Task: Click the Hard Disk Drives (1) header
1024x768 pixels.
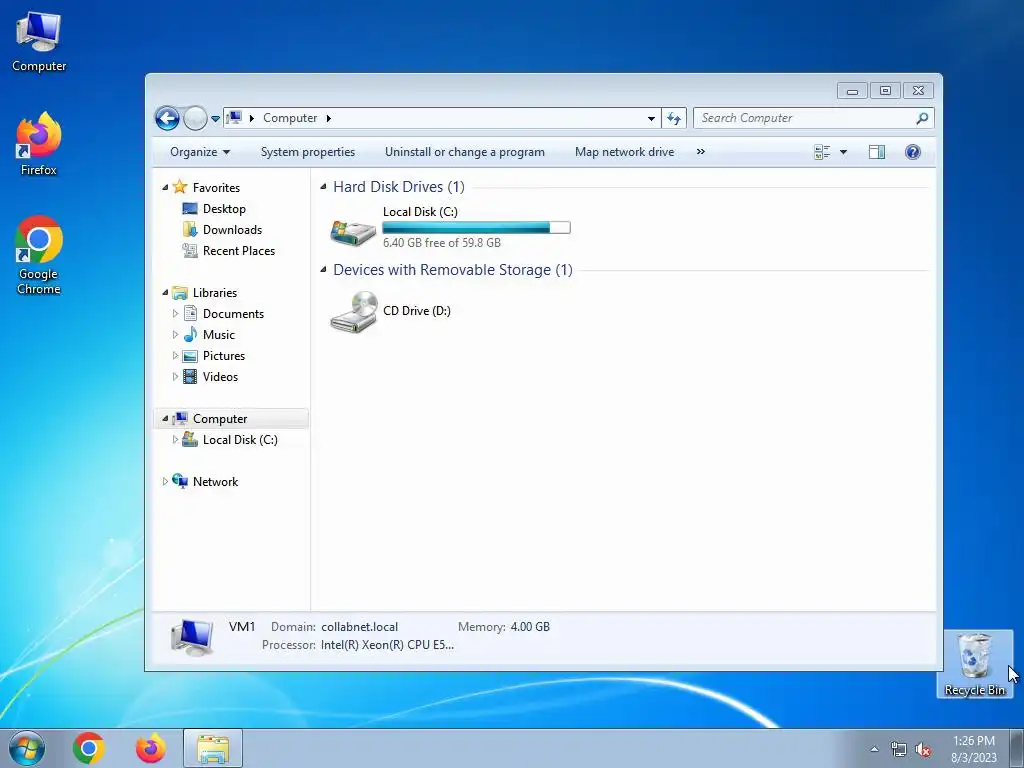Action: pyautogui.click(x=398, y=187)
